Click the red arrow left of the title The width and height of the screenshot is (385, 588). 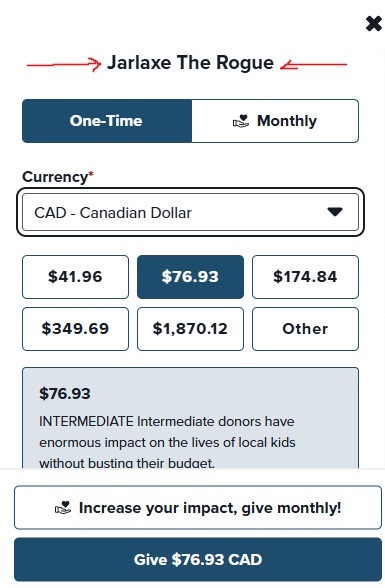click(64, 64)
